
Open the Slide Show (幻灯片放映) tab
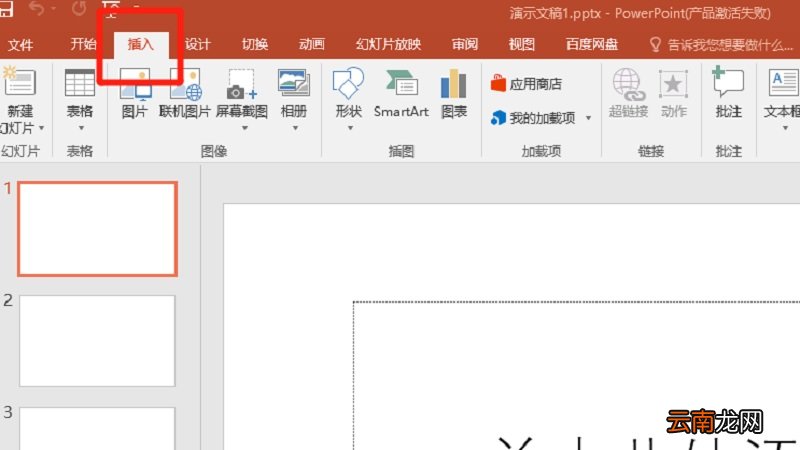(x=388, y=44)
